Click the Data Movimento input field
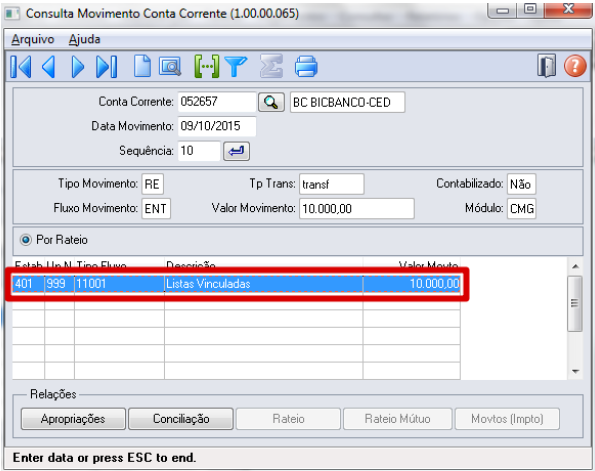Viewport: 595px width, 471px height. 217,126
